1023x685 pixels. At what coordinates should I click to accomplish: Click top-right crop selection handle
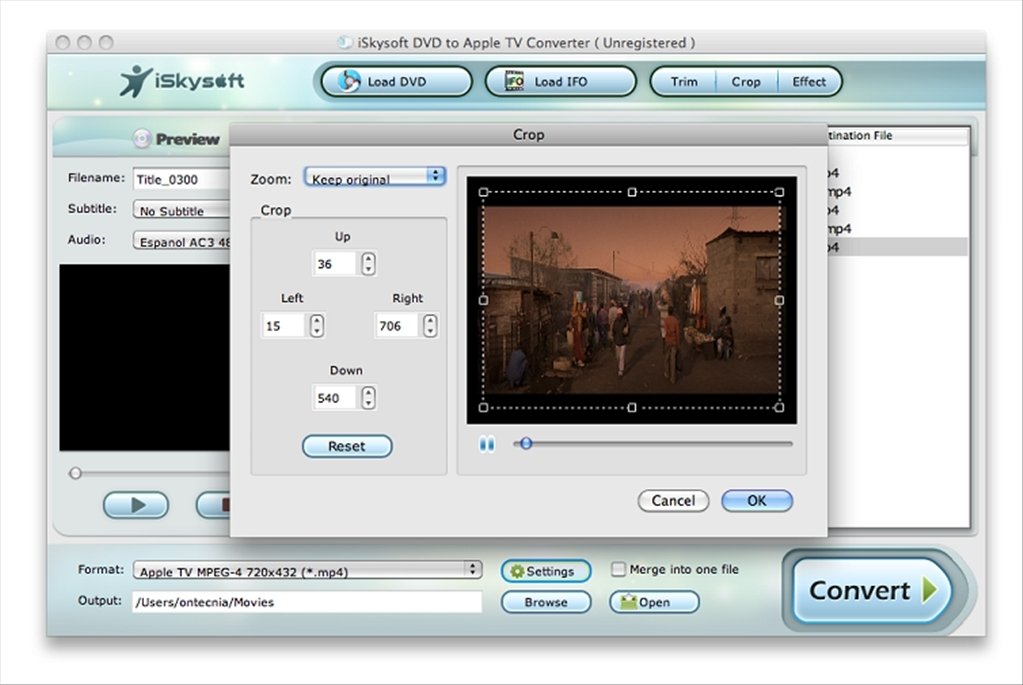(x=779, y=192)
